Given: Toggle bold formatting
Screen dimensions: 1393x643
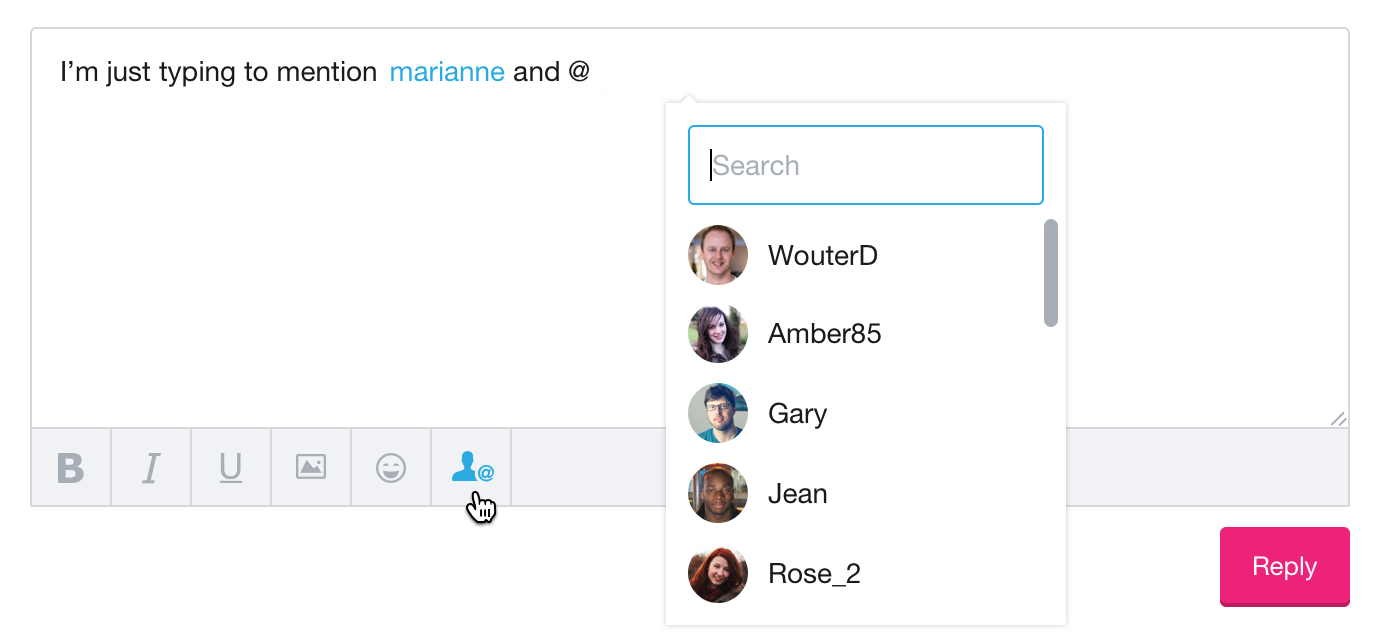Looking at the screenshot, I should tap(71, 467).
